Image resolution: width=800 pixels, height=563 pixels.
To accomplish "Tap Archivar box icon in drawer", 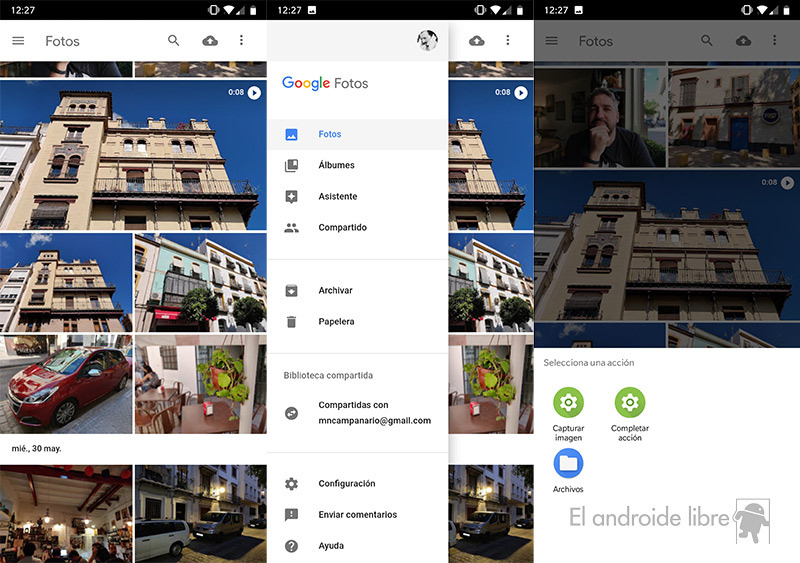I will tap(291, 290).
